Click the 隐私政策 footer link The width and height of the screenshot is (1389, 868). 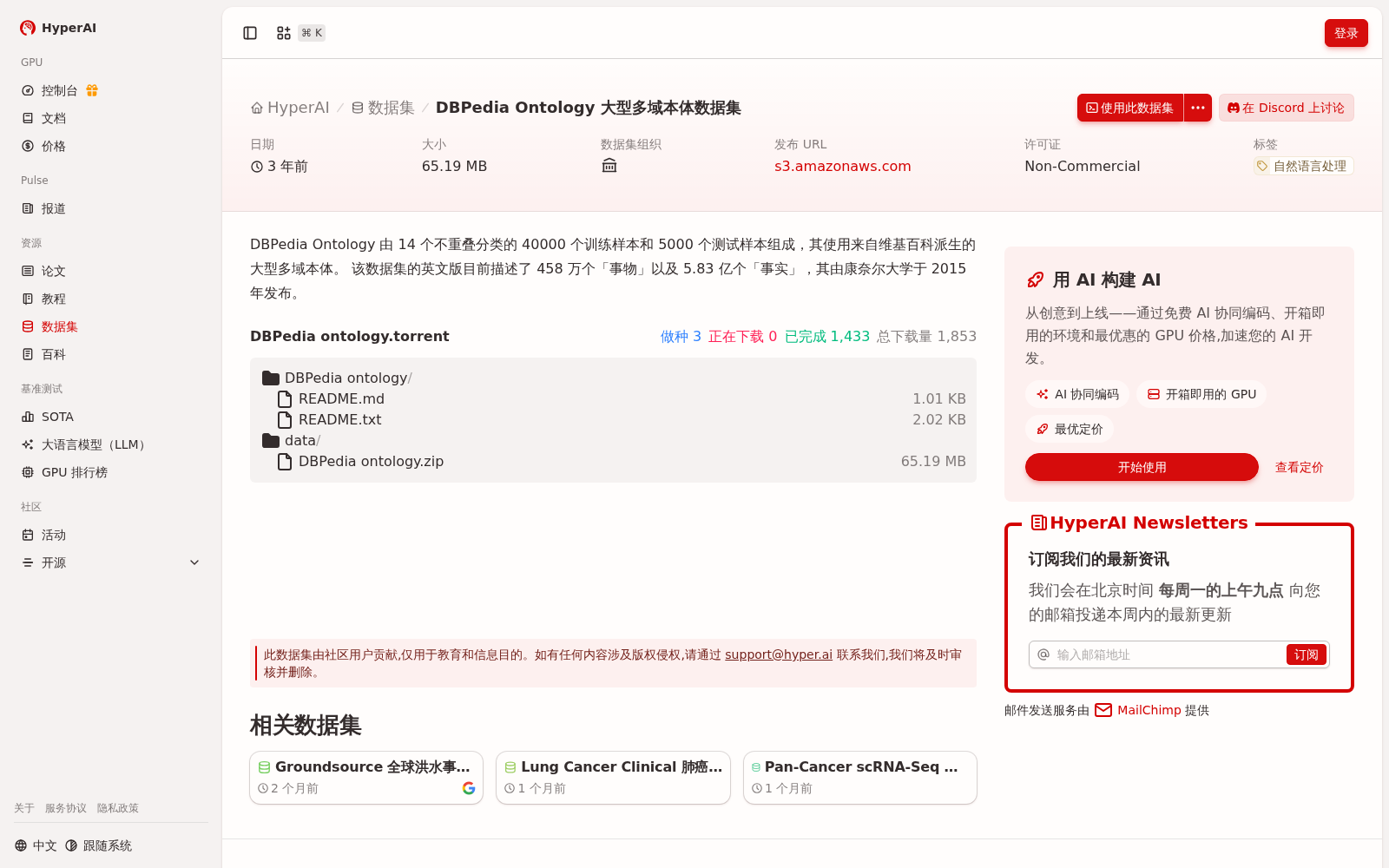click(118, 808)
